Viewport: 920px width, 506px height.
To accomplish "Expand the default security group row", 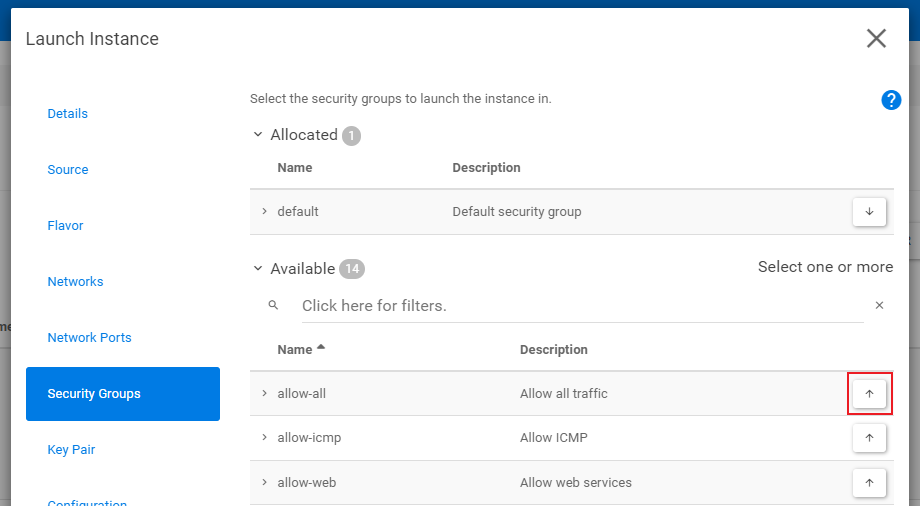I will click(x=264, y=211).
